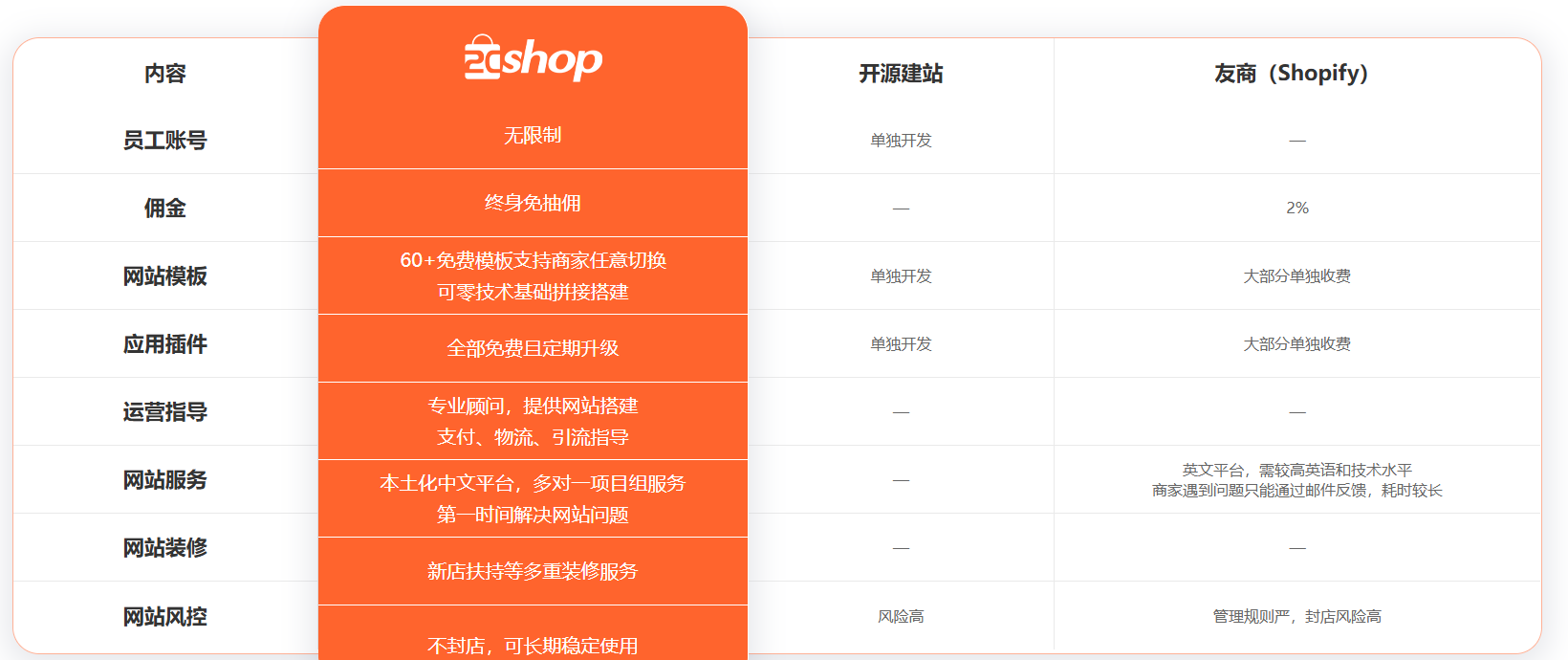Click the 第一时间解决网站问题 text

533,515
